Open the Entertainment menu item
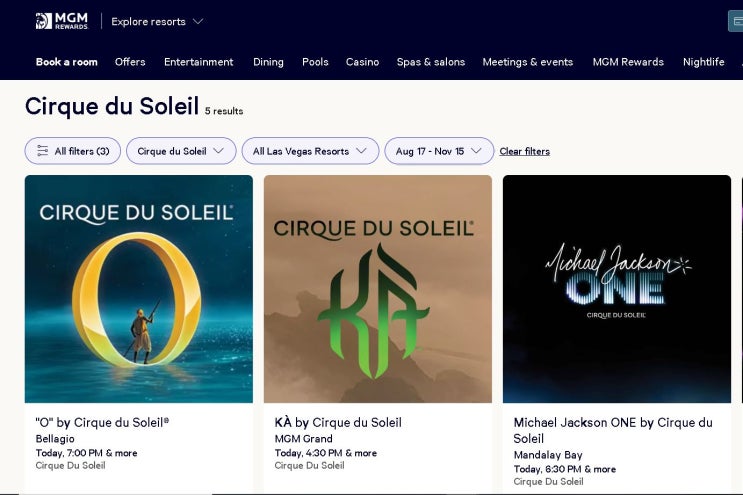Viewport: 743px width, 495px height. pos(199,62)
